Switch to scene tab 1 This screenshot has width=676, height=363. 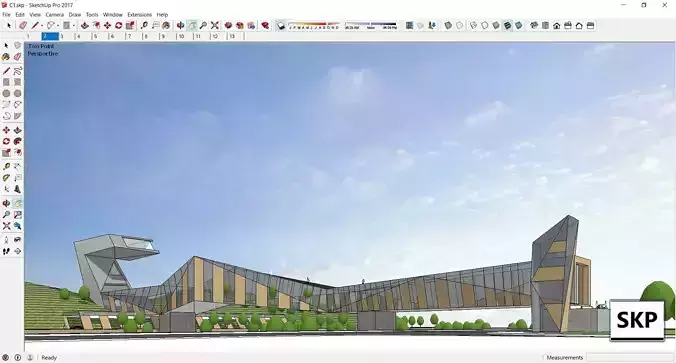click(x=33, y=37)
